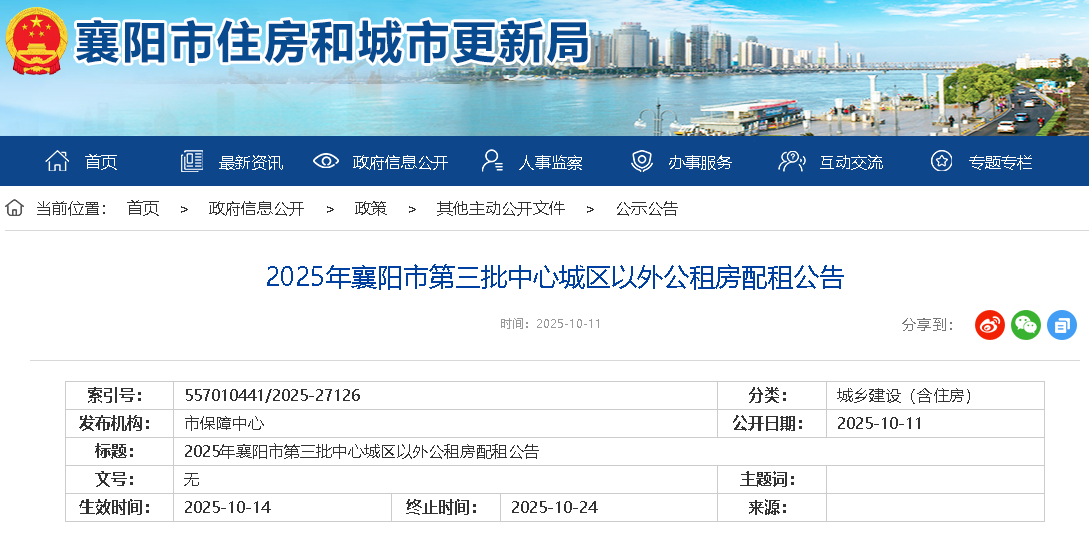1089x539 pixels.
Task: Share the notice via WeChat
Action: coord(1025,325)
